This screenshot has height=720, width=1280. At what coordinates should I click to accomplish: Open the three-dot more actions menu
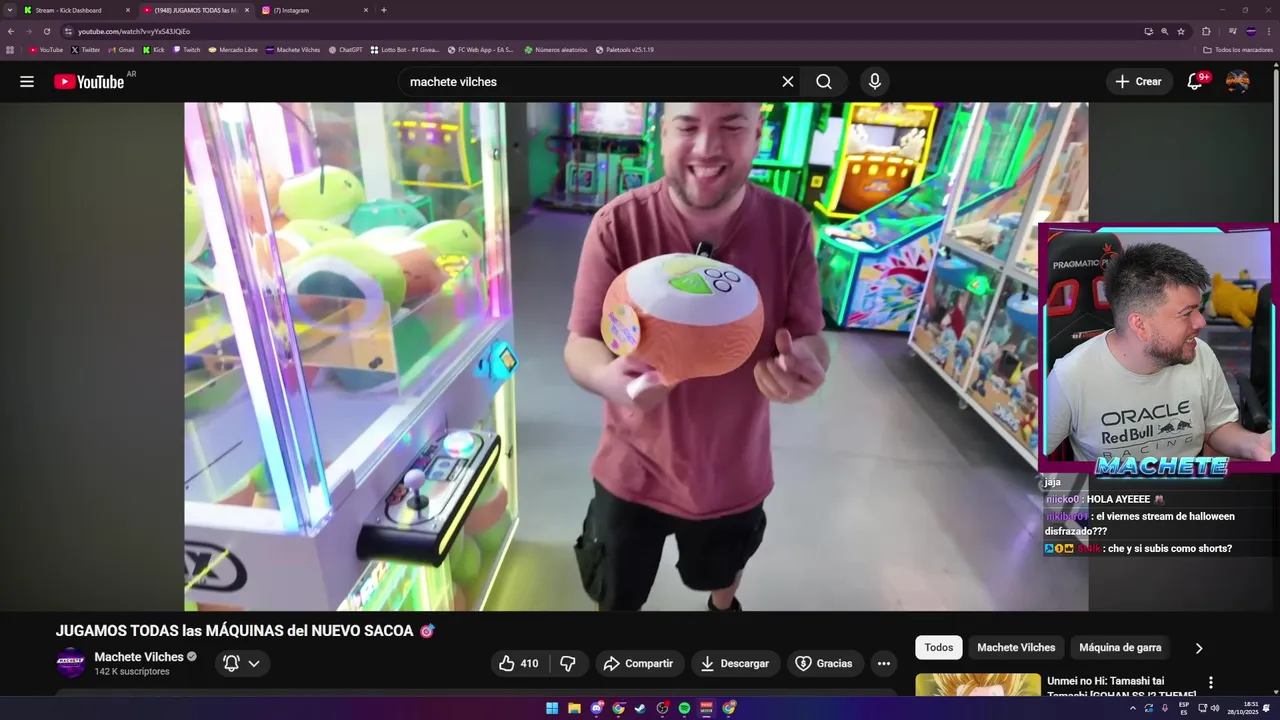coord(883,663)
